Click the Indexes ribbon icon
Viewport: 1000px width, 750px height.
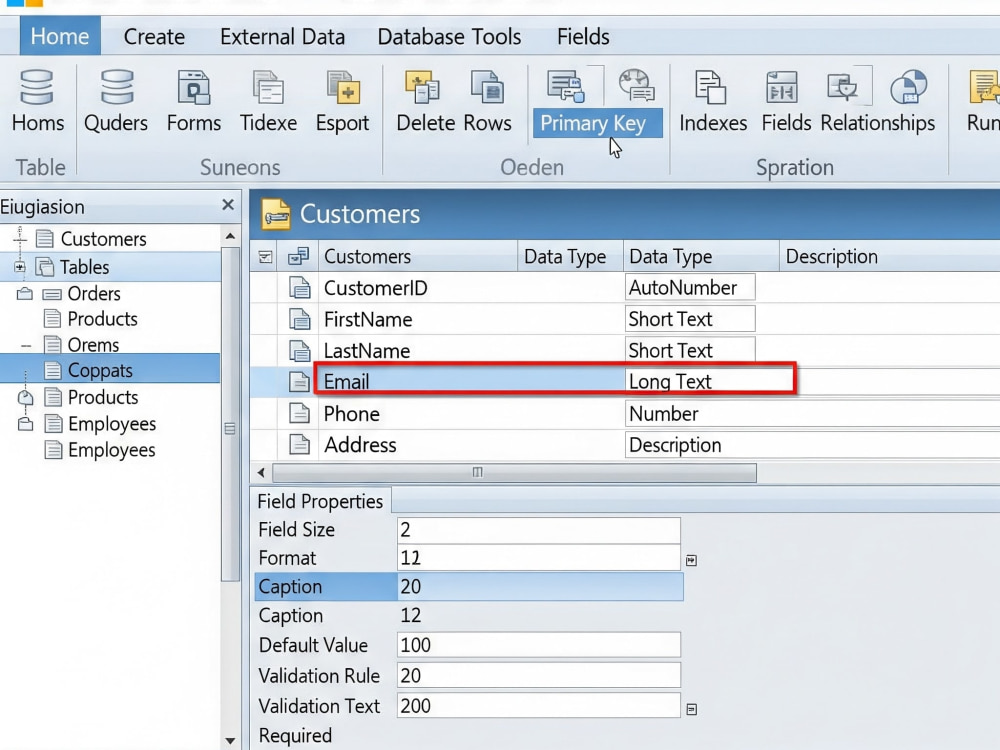tap(711, 87)
